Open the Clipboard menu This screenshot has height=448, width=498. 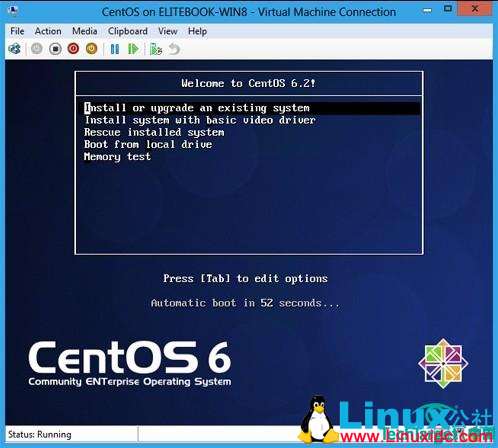[x=128, y=31]
